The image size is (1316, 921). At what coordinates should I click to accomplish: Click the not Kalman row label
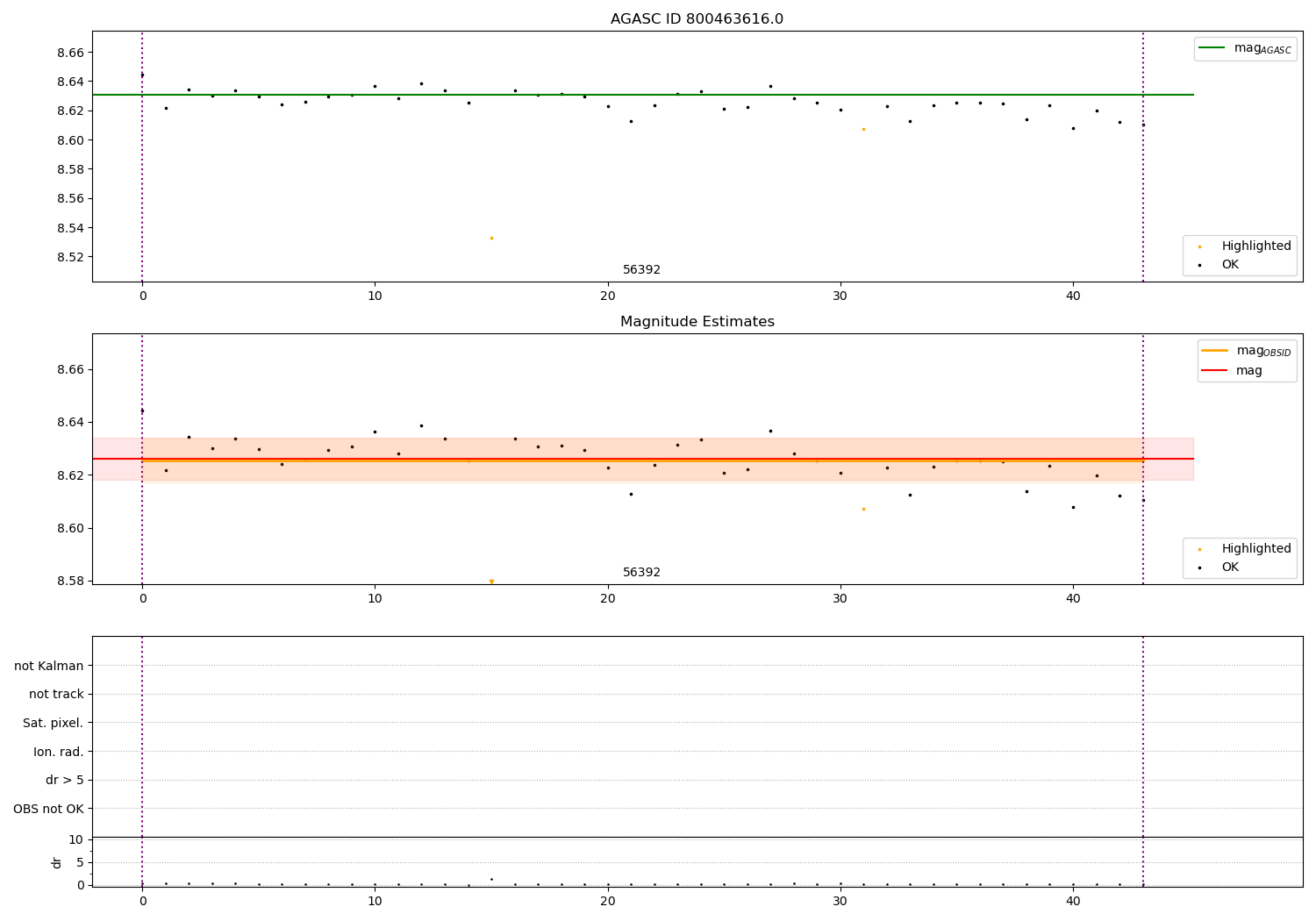point(49,666)
